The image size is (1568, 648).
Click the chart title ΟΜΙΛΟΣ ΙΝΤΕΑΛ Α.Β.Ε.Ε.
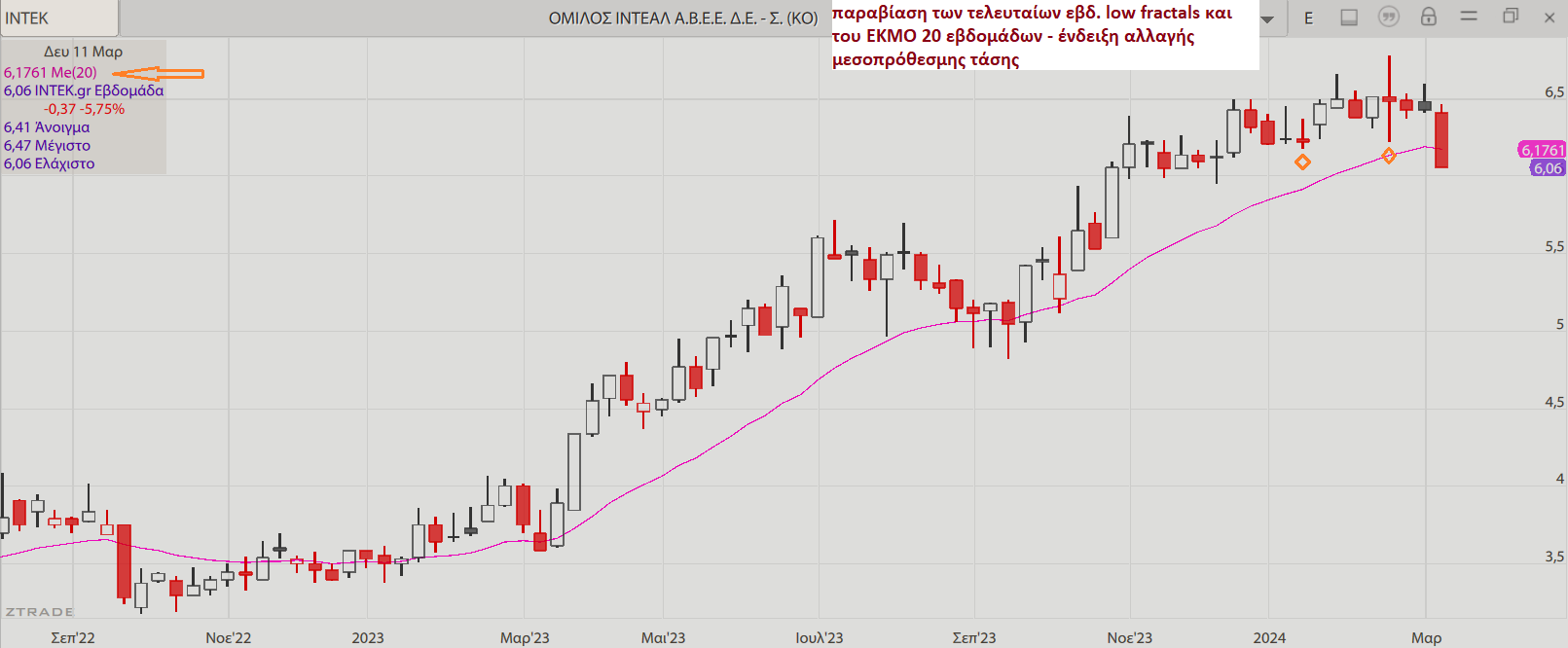click(683, 18)
